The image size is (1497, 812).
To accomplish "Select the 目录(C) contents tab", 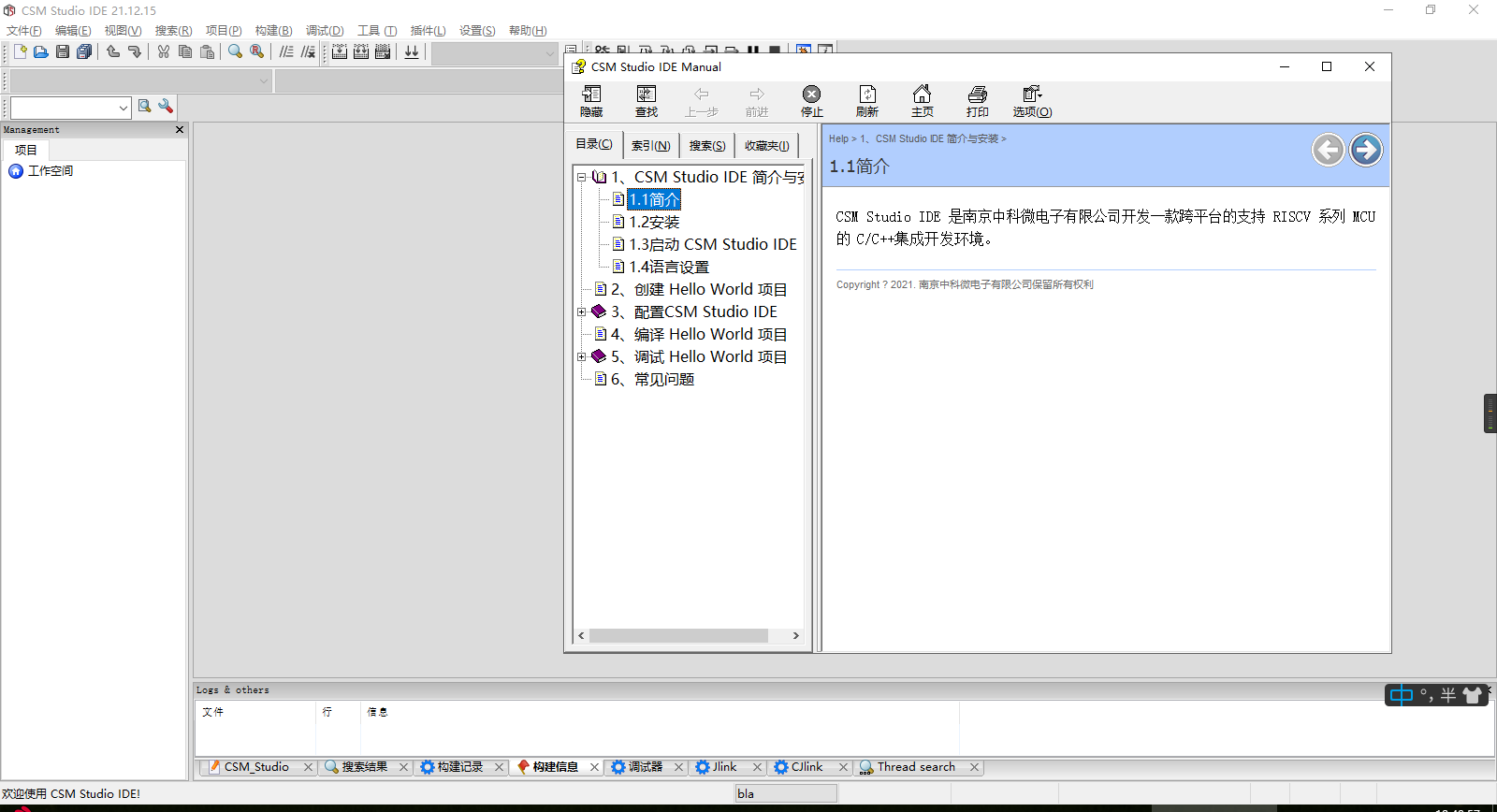I will point(594,144).
